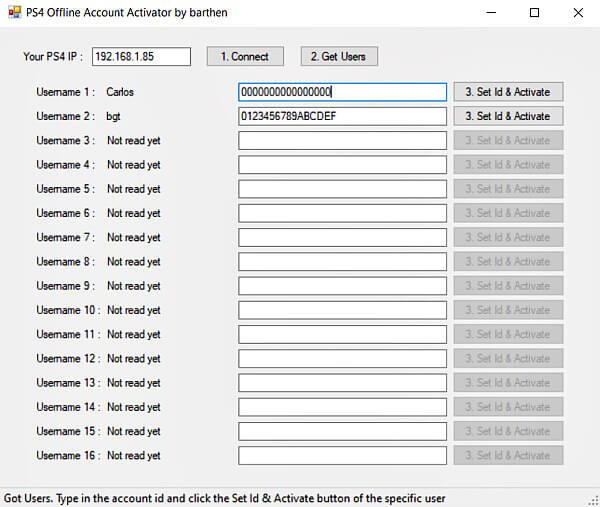Click the "Username 2 :" label
Screen dimensions: 600x507
(66, 116)
